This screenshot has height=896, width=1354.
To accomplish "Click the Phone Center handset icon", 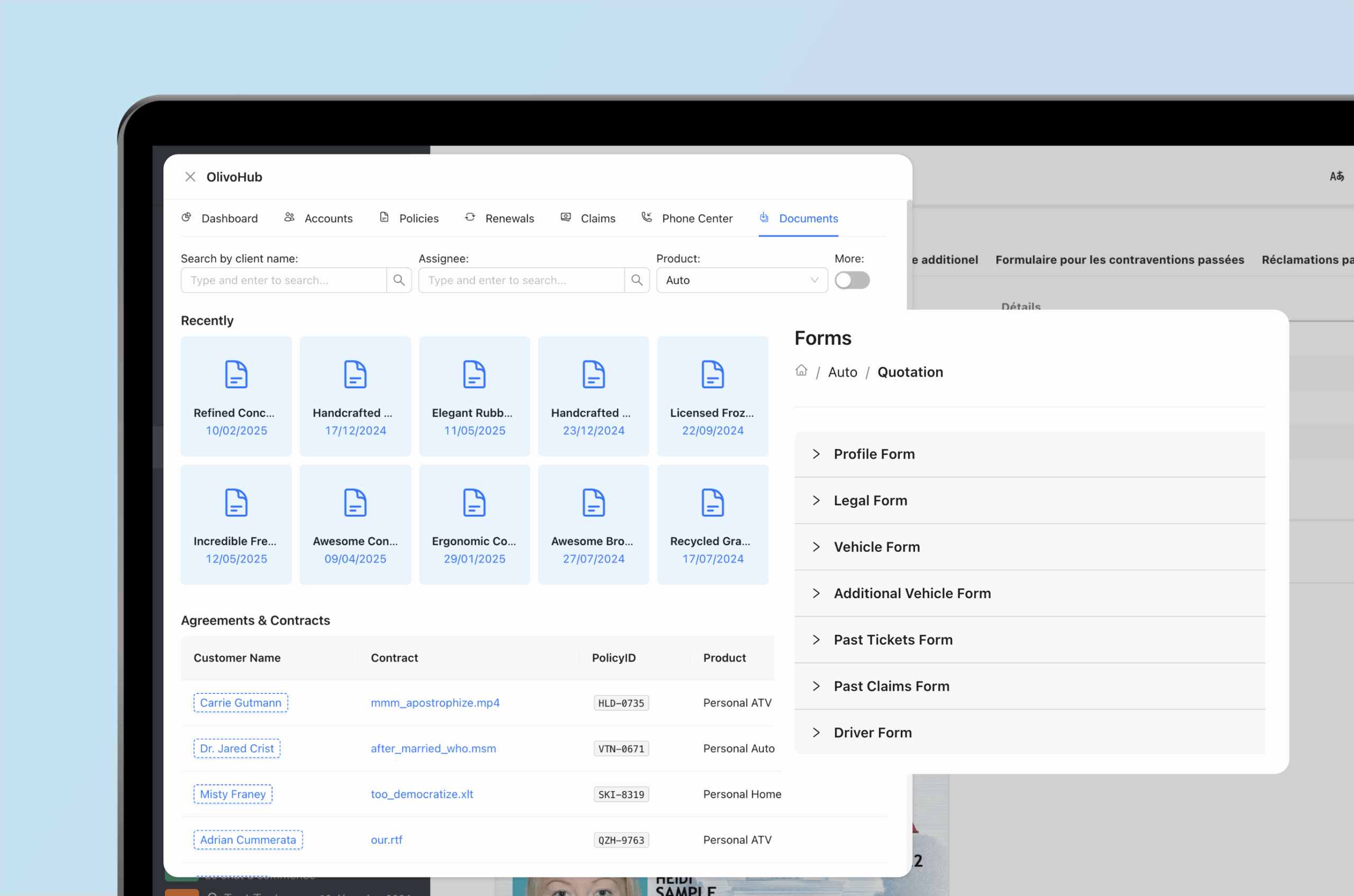I will 647,217.
